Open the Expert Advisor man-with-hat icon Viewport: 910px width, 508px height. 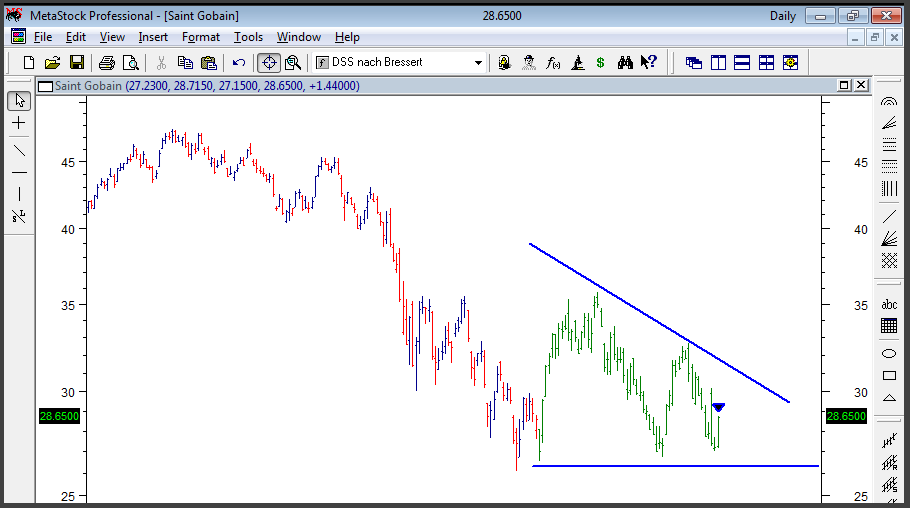(x=529, y=62)
